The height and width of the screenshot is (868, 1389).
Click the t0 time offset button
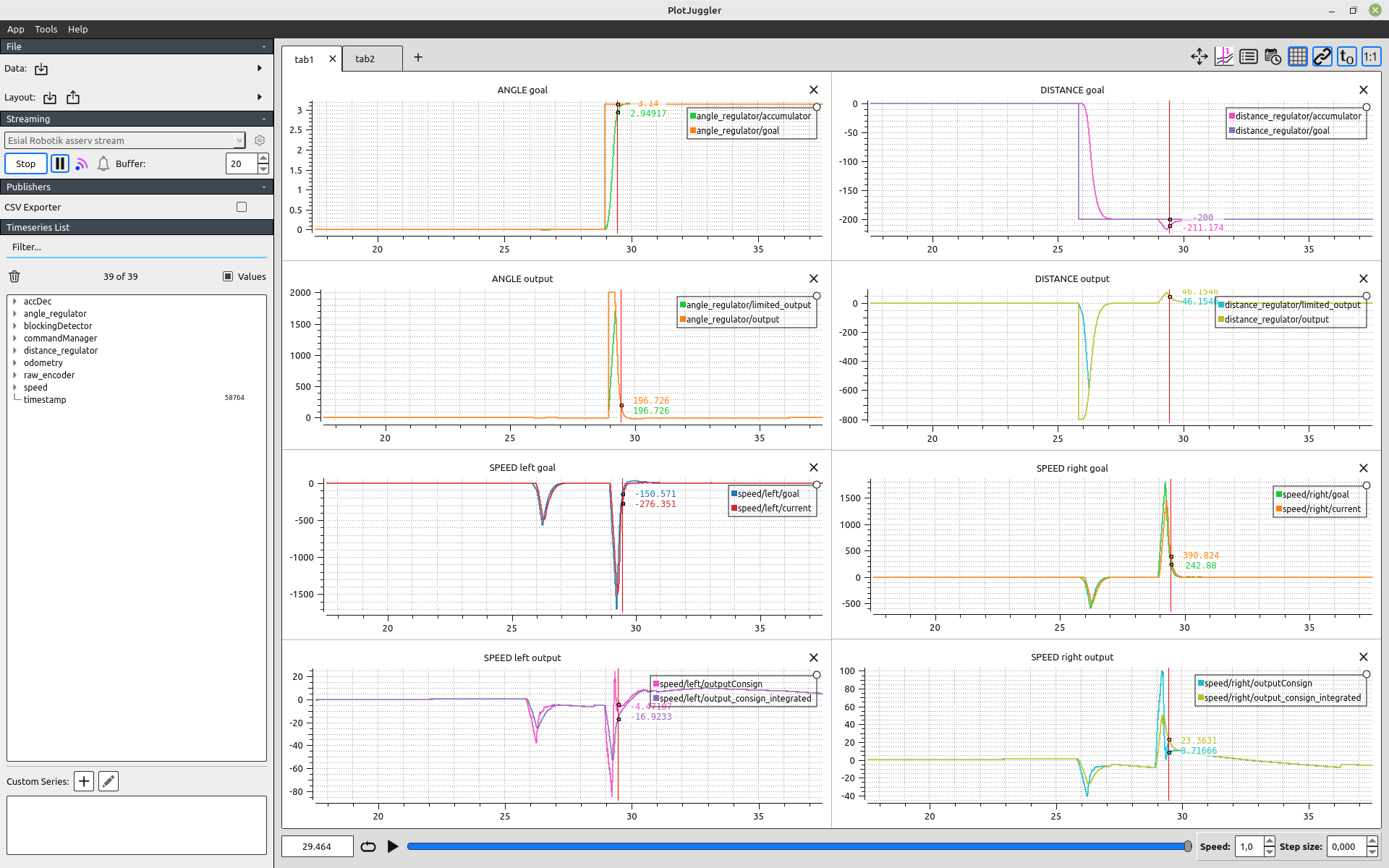(1346, 57)
